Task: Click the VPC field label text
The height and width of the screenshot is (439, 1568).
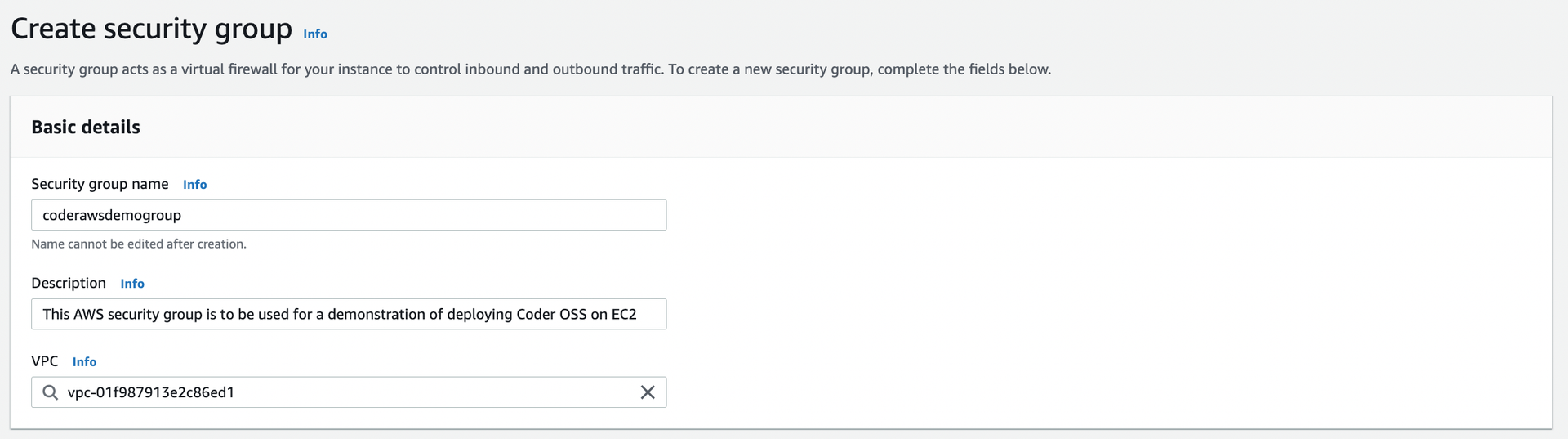Action: click(45, 361)
